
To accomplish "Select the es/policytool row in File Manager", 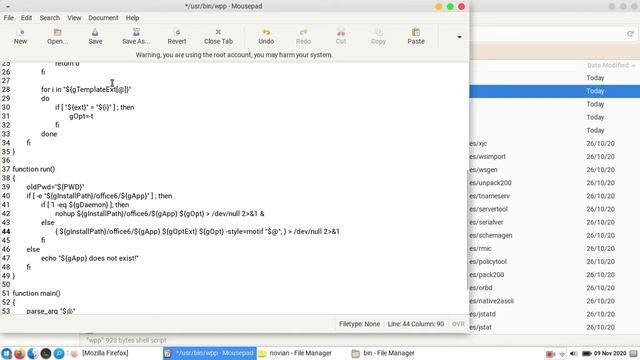I will [555, 262].
